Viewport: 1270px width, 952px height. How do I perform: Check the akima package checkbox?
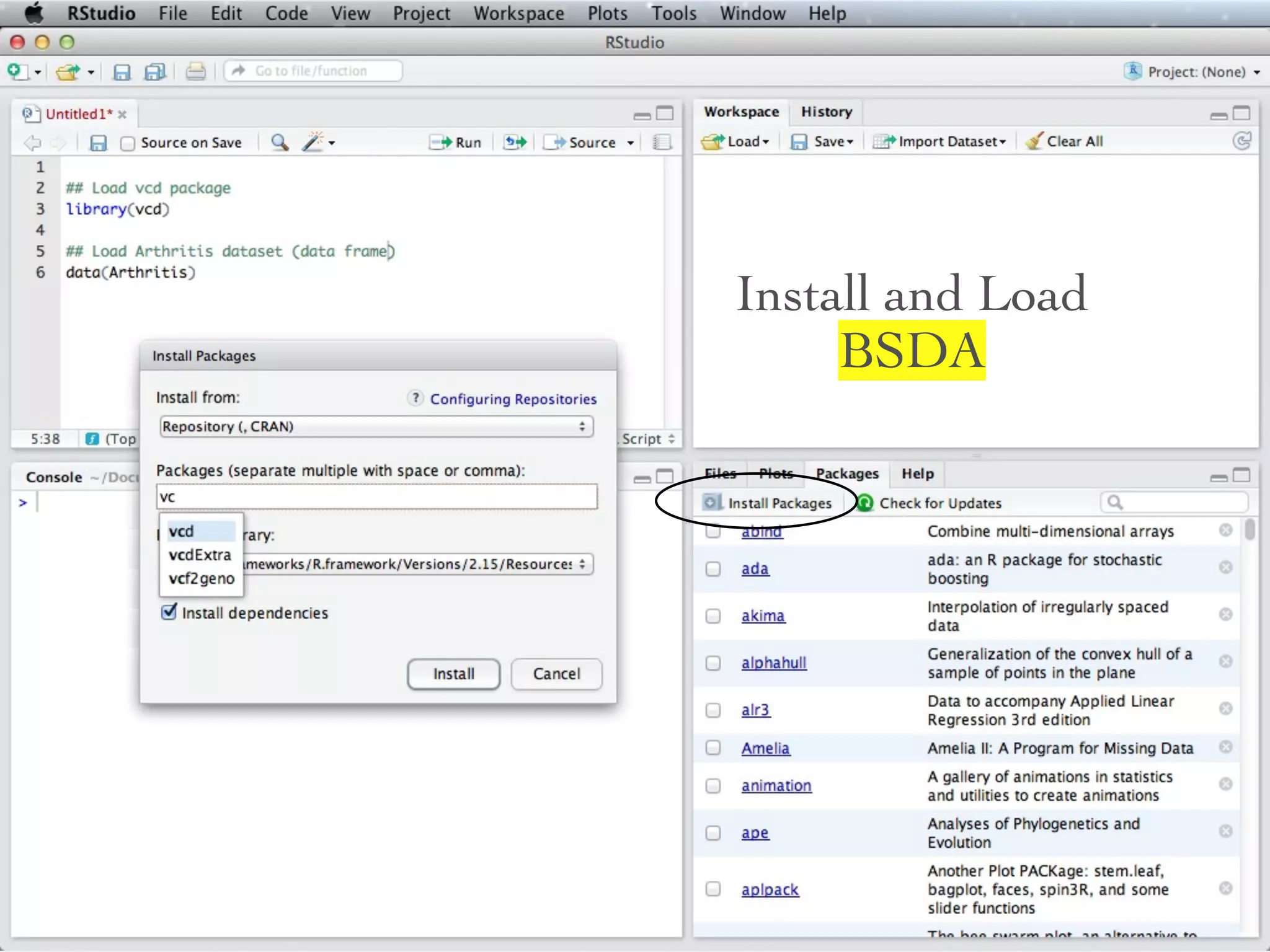[713, 615]
